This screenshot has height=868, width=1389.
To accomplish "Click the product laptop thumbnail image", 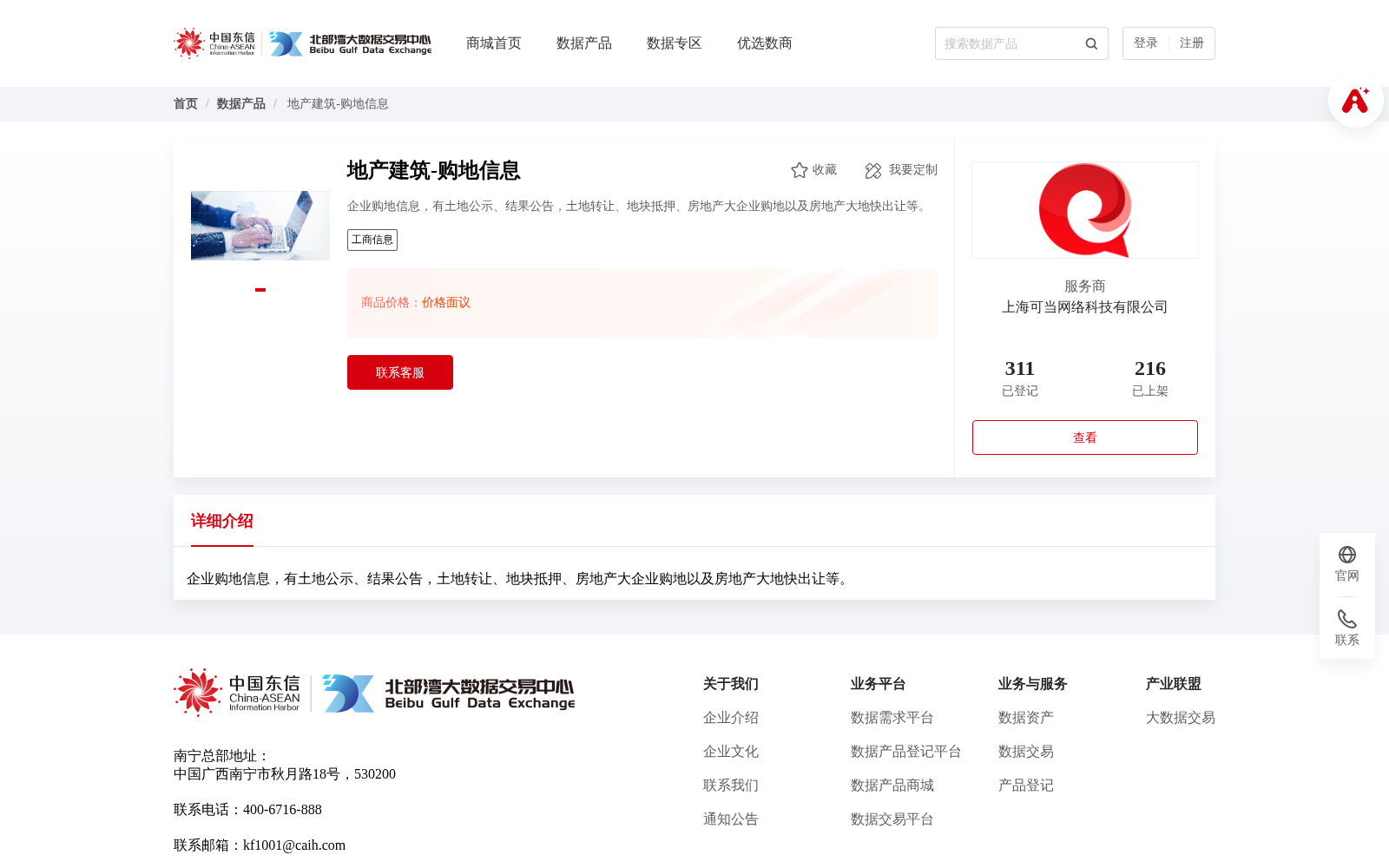I will (260, 226).
